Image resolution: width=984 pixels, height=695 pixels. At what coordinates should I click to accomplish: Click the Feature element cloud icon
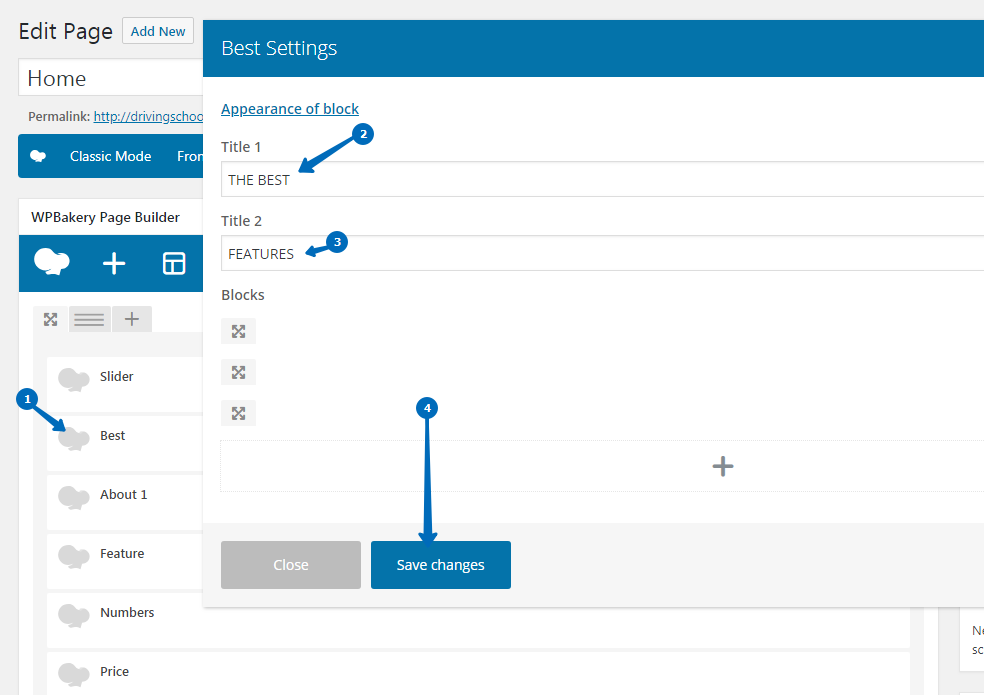click(74, 555)
